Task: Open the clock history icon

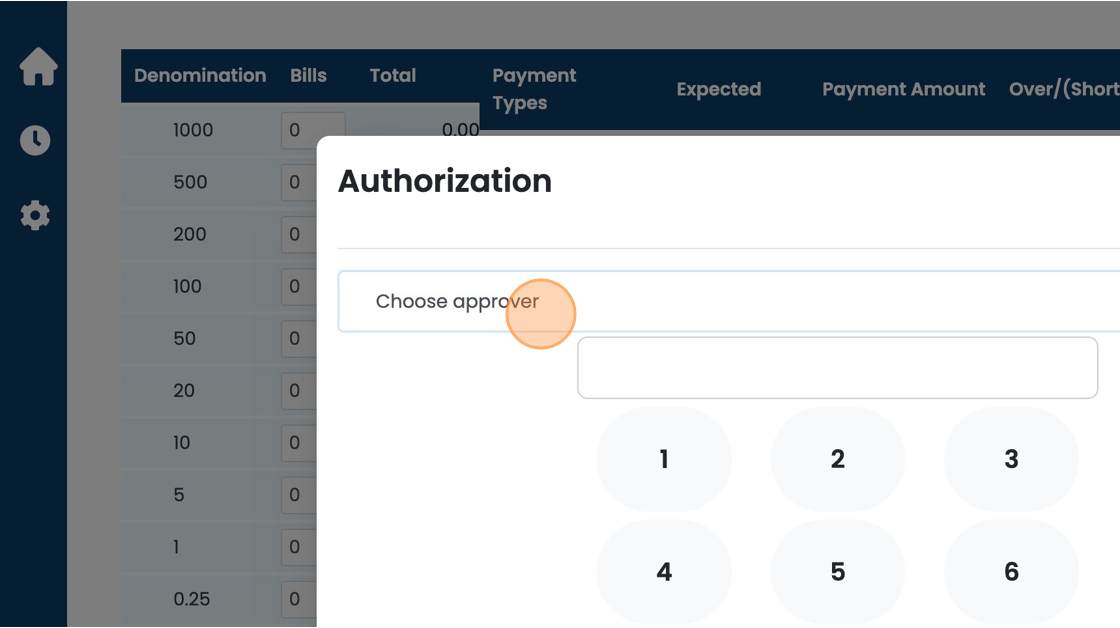Action: coord(35,140)
